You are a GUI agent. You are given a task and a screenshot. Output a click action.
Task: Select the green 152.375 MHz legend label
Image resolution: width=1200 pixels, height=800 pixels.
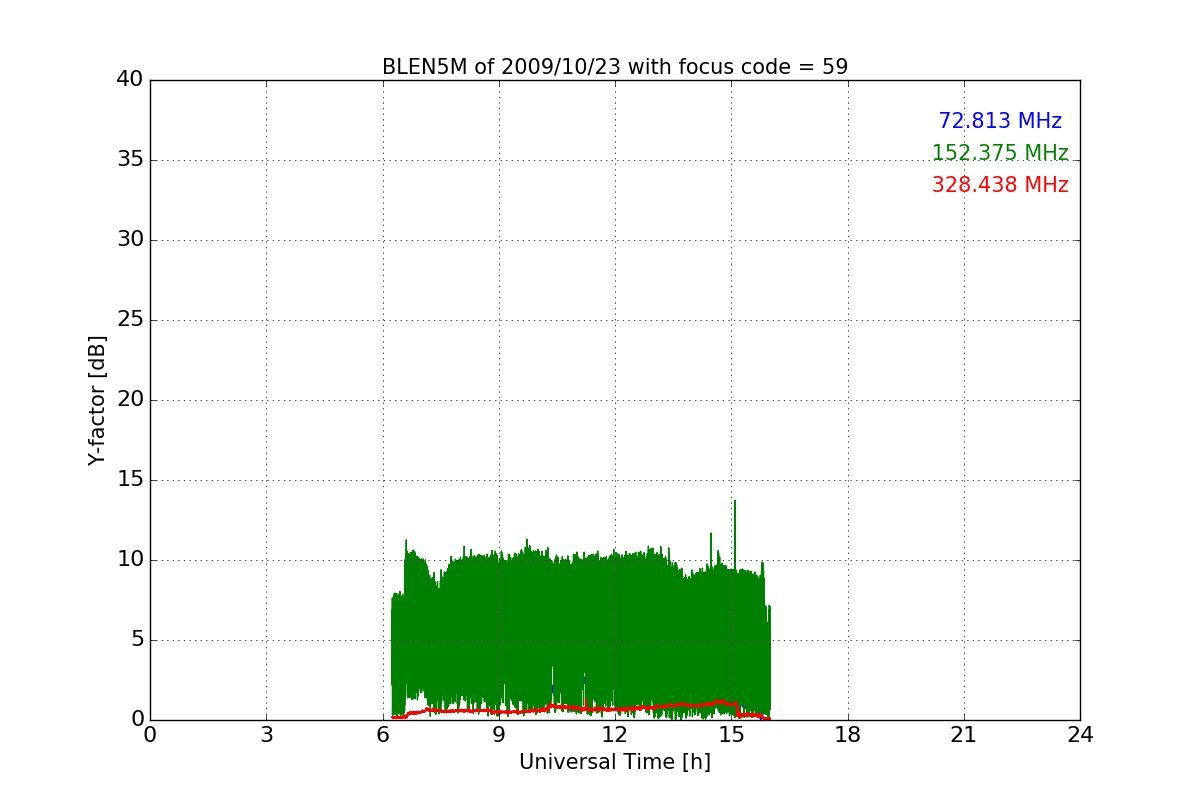pyautogui.click(x=1000, y=153)
